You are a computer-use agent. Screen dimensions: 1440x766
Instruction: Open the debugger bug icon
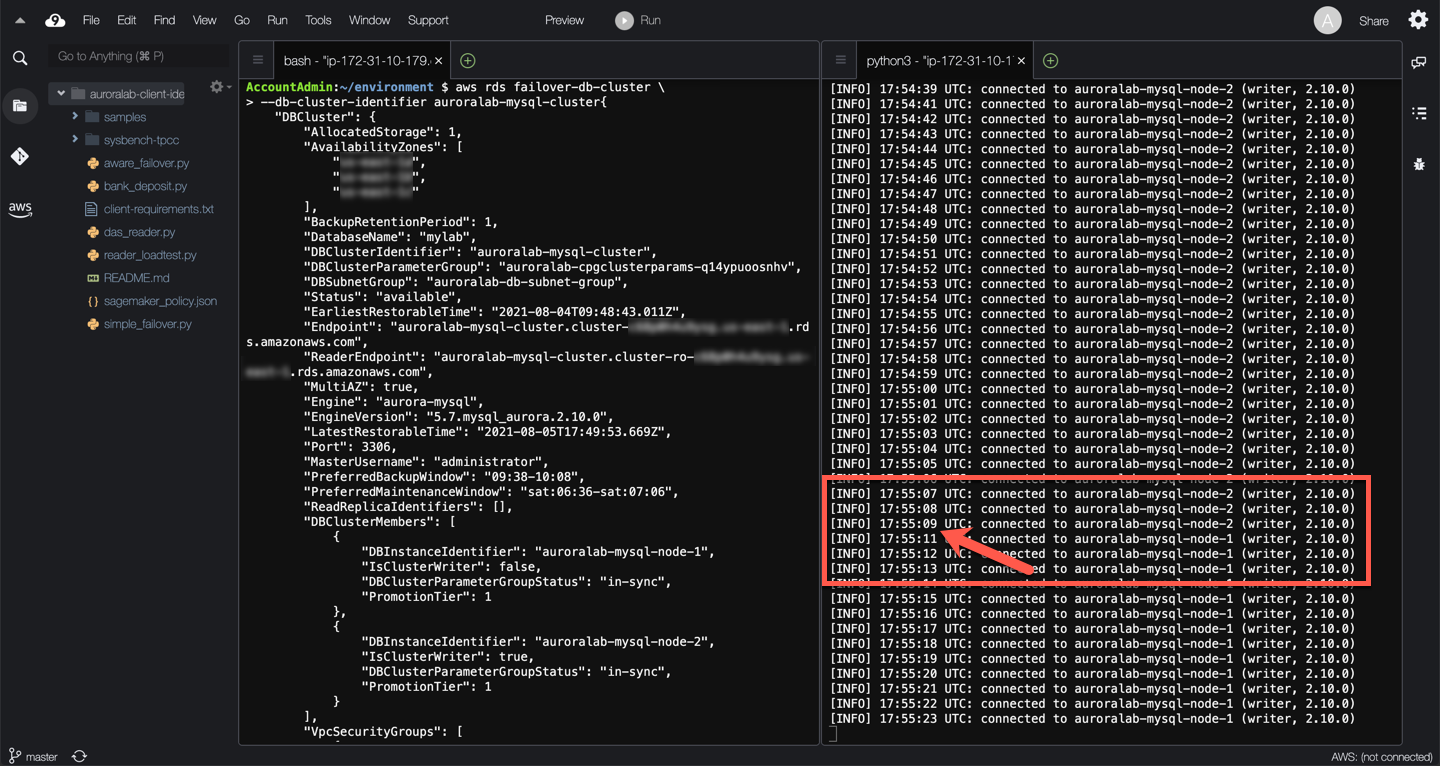pyautogui.click(x=1419, y=163)
